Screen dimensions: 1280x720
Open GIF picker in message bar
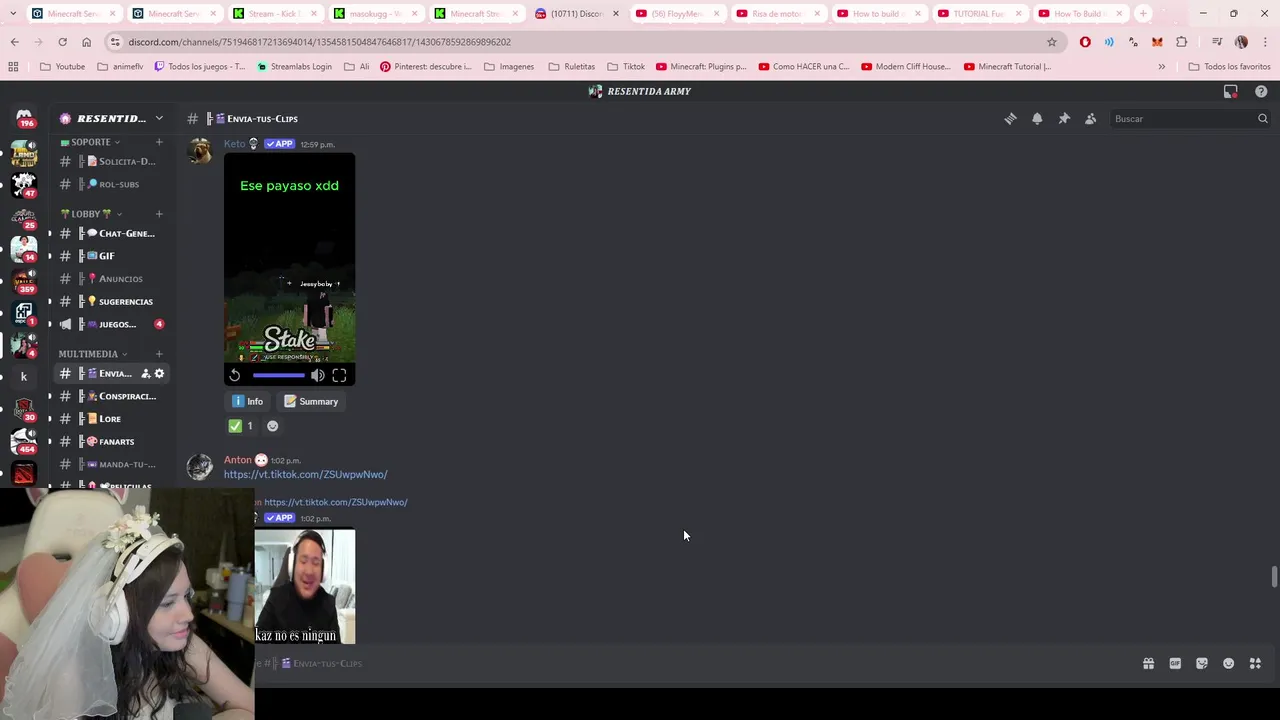pos(1175,663)
